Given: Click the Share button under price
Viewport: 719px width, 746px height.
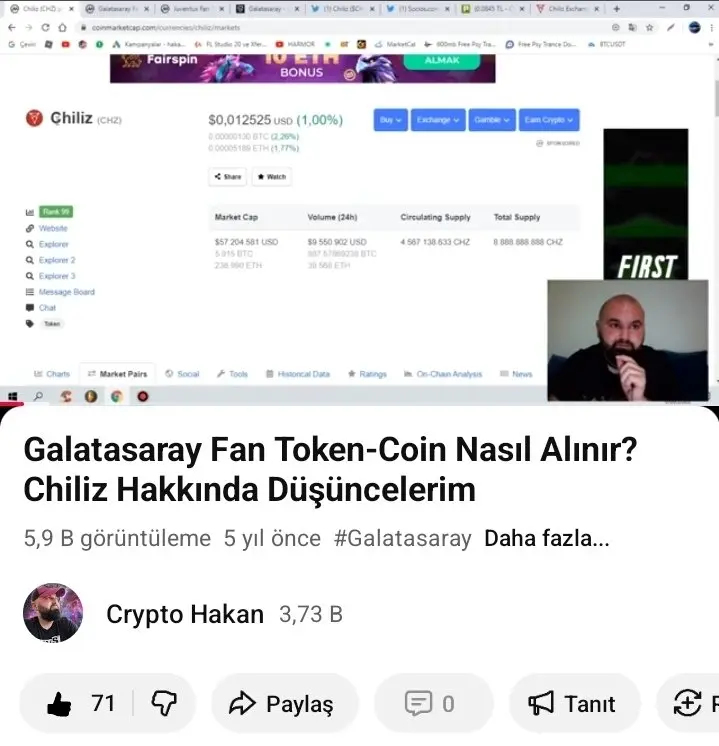Looking at the screenshot, I should point(227,177).
